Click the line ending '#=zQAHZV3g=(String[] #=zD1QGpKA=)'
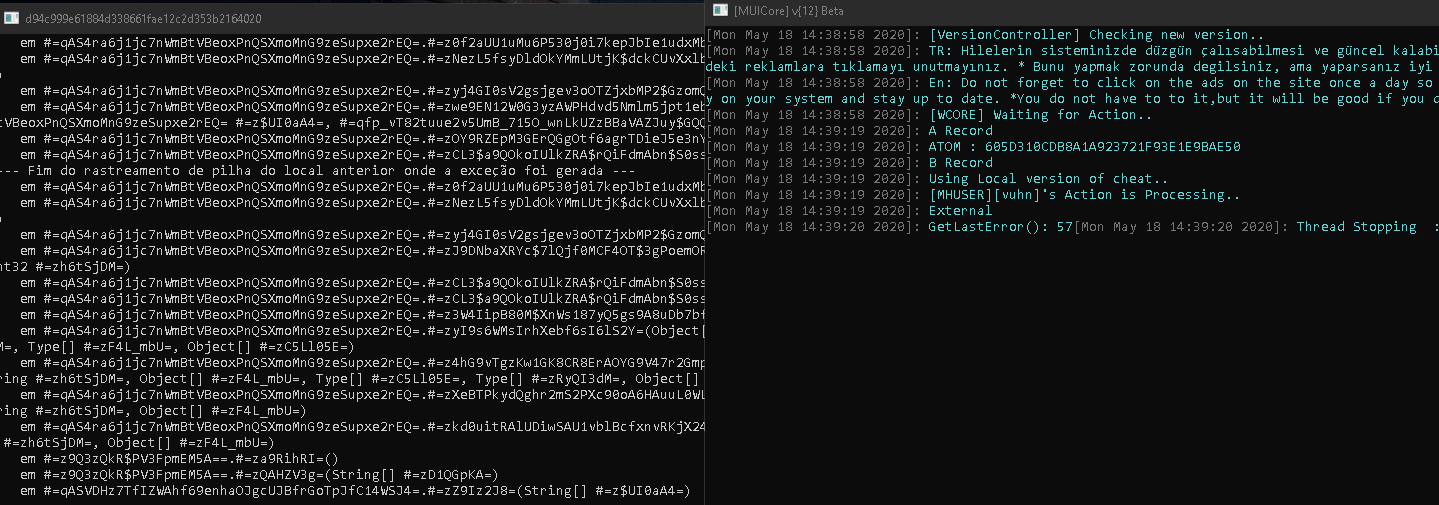The width and height of the screenshot is (1439, 505). [259, 474]
